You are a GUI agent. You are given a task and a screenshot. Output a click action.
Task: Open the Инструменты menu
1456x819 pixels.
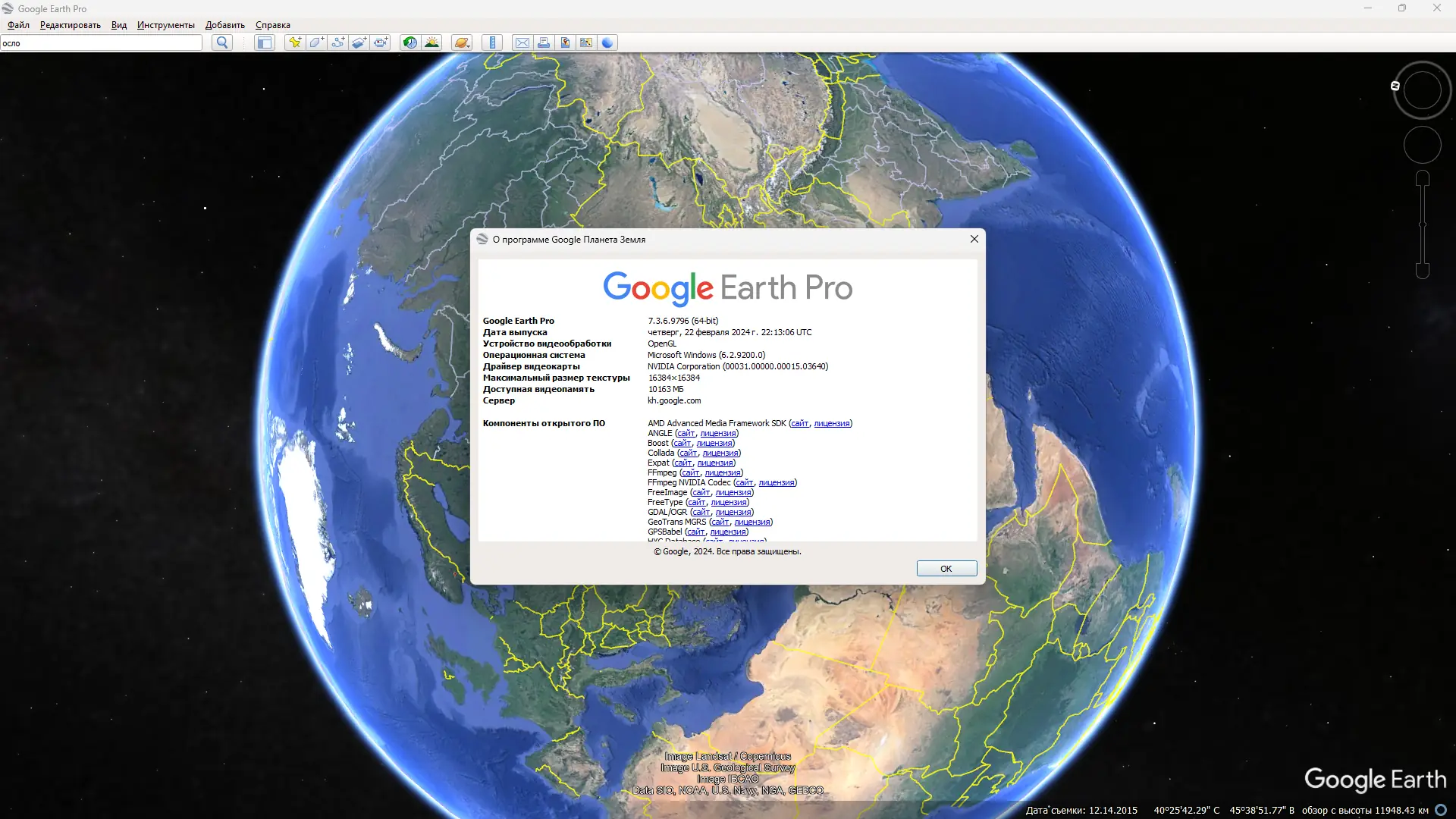pyautogui.click(x=165, y=25)
